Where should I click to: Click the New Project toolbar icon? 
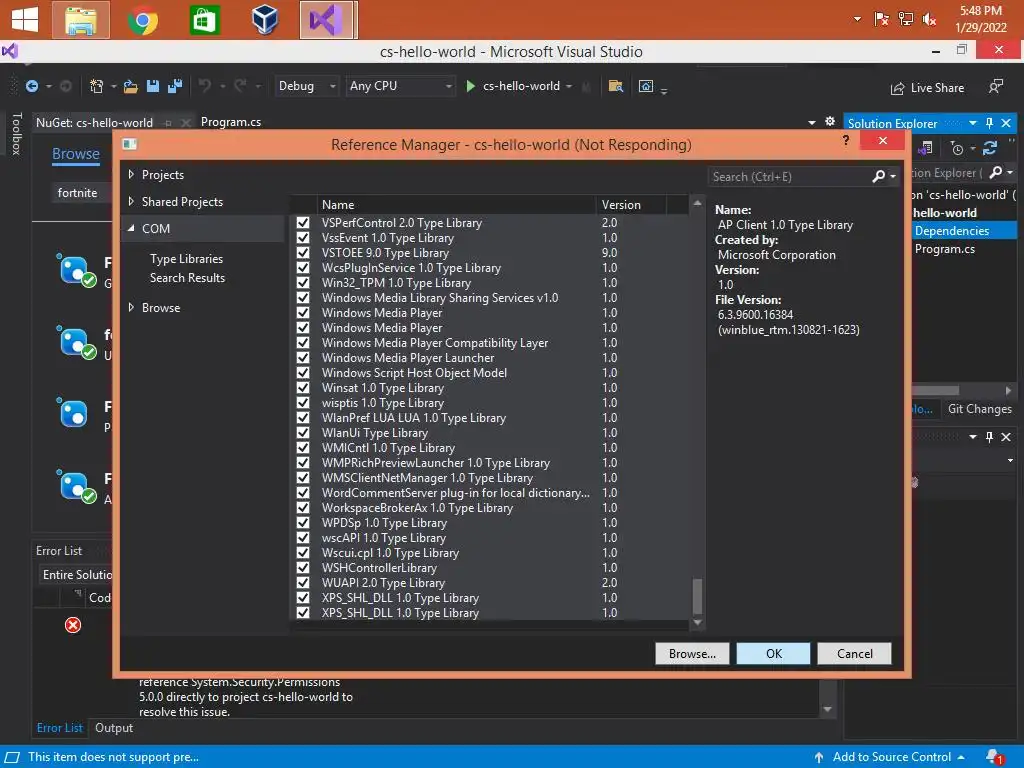click(x=97, y=86)
